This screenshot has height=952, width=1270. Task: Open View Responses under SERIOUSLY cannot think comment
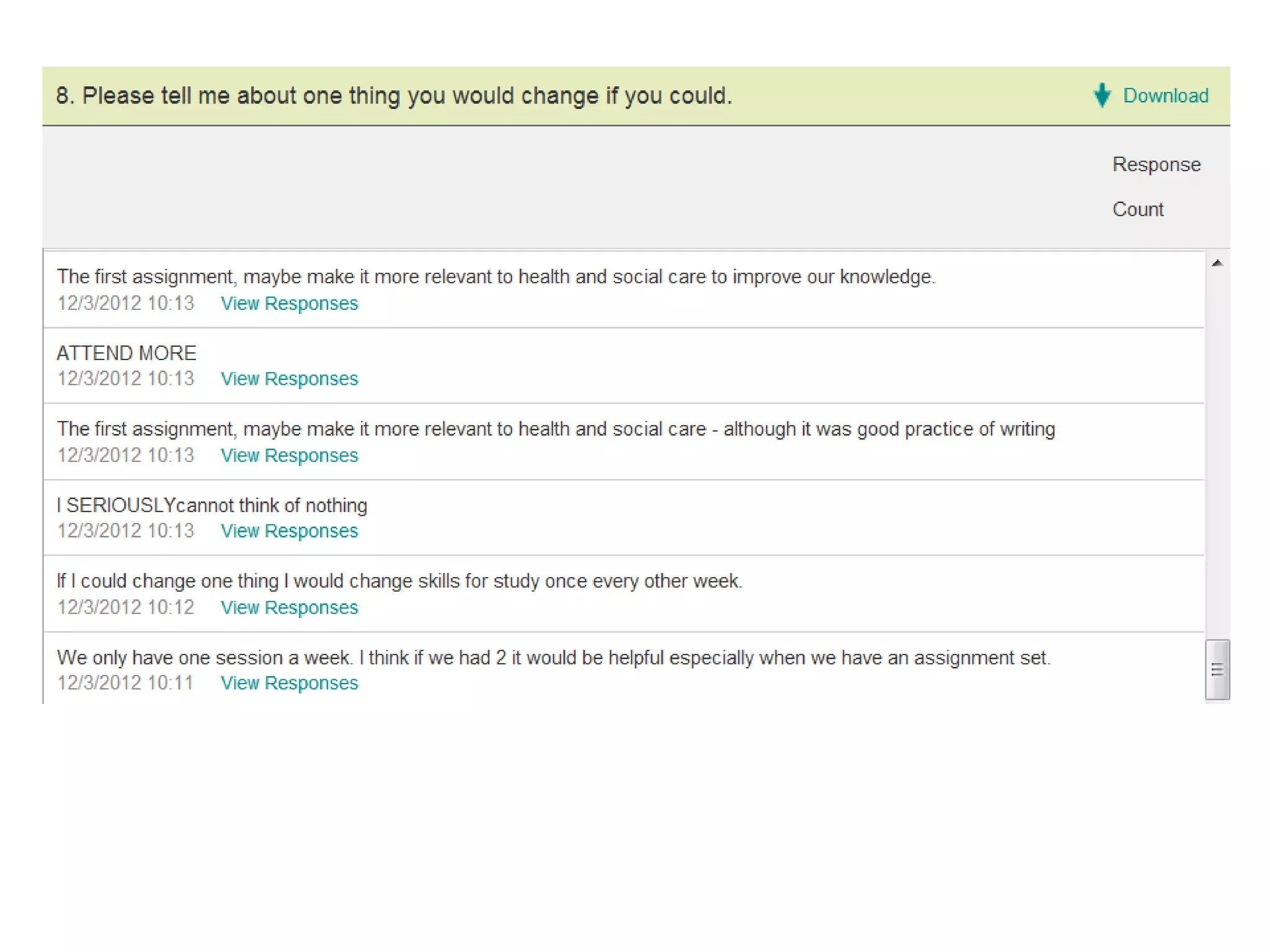click(289, 531)
